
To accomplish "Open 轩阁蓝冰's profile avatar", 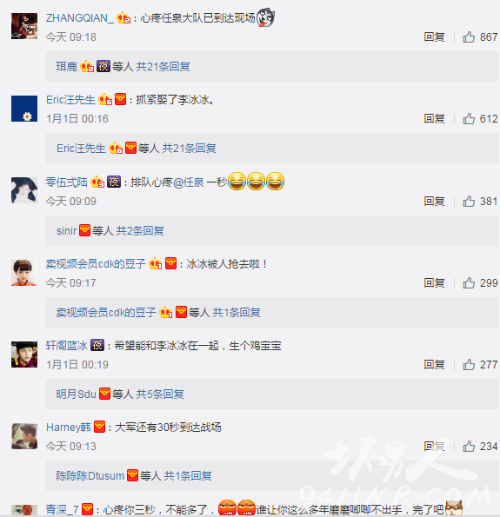I will point(24,354).
